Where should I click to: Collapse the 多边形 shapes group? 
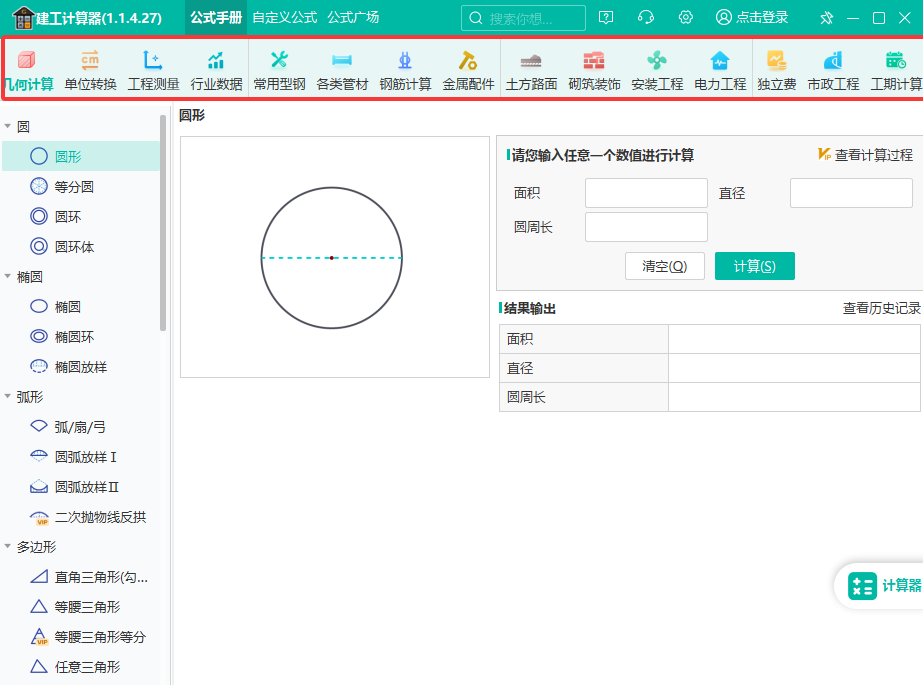point(9,547)
